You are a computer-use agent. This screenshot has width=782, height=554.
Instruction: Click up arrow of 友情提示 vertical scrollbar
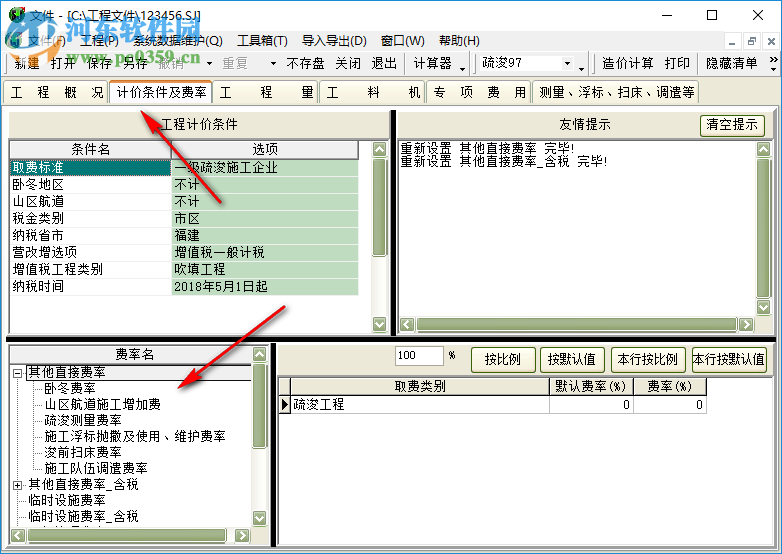(764, 149)
